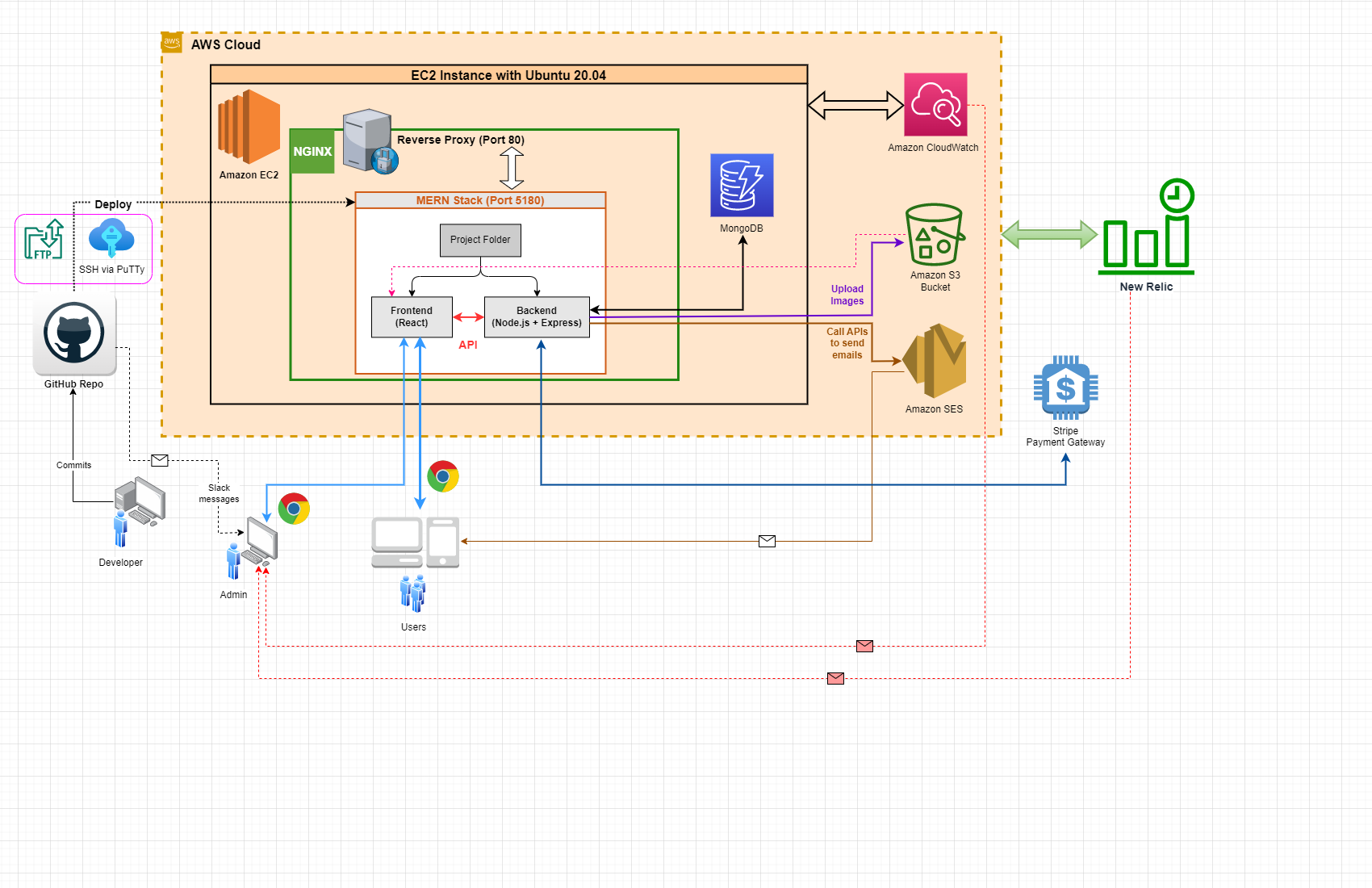Screen dimensions: 1372x888
Task: Select the vertical double arrow under Reverse Proxy
Action: [512, 168]
